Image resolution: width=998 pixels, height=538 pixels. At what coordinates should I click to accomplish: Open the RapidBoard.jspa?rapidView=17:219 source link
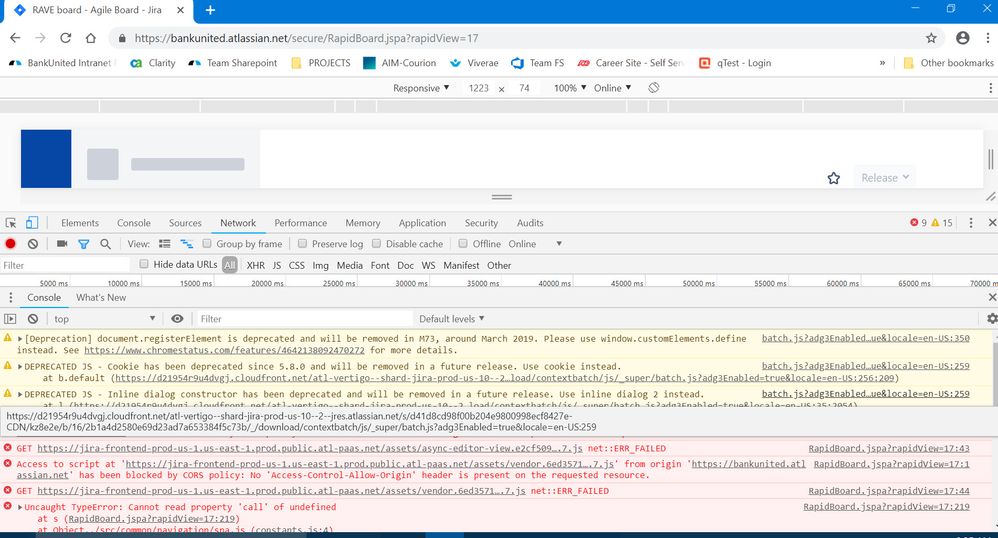coord(886,507)
